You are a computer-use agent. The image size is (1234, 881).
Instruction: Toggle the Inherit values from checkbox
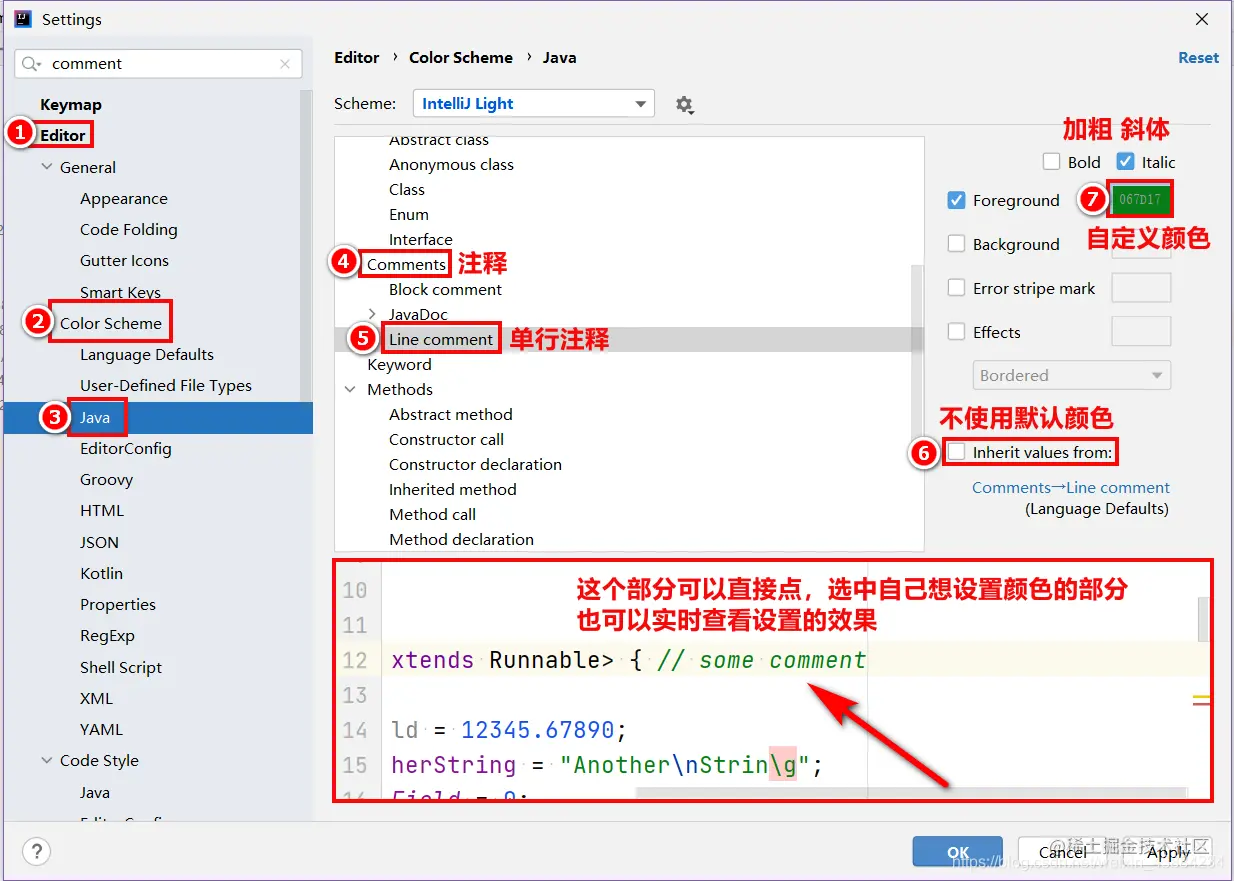pyautogui.click(x=957, y=452)
